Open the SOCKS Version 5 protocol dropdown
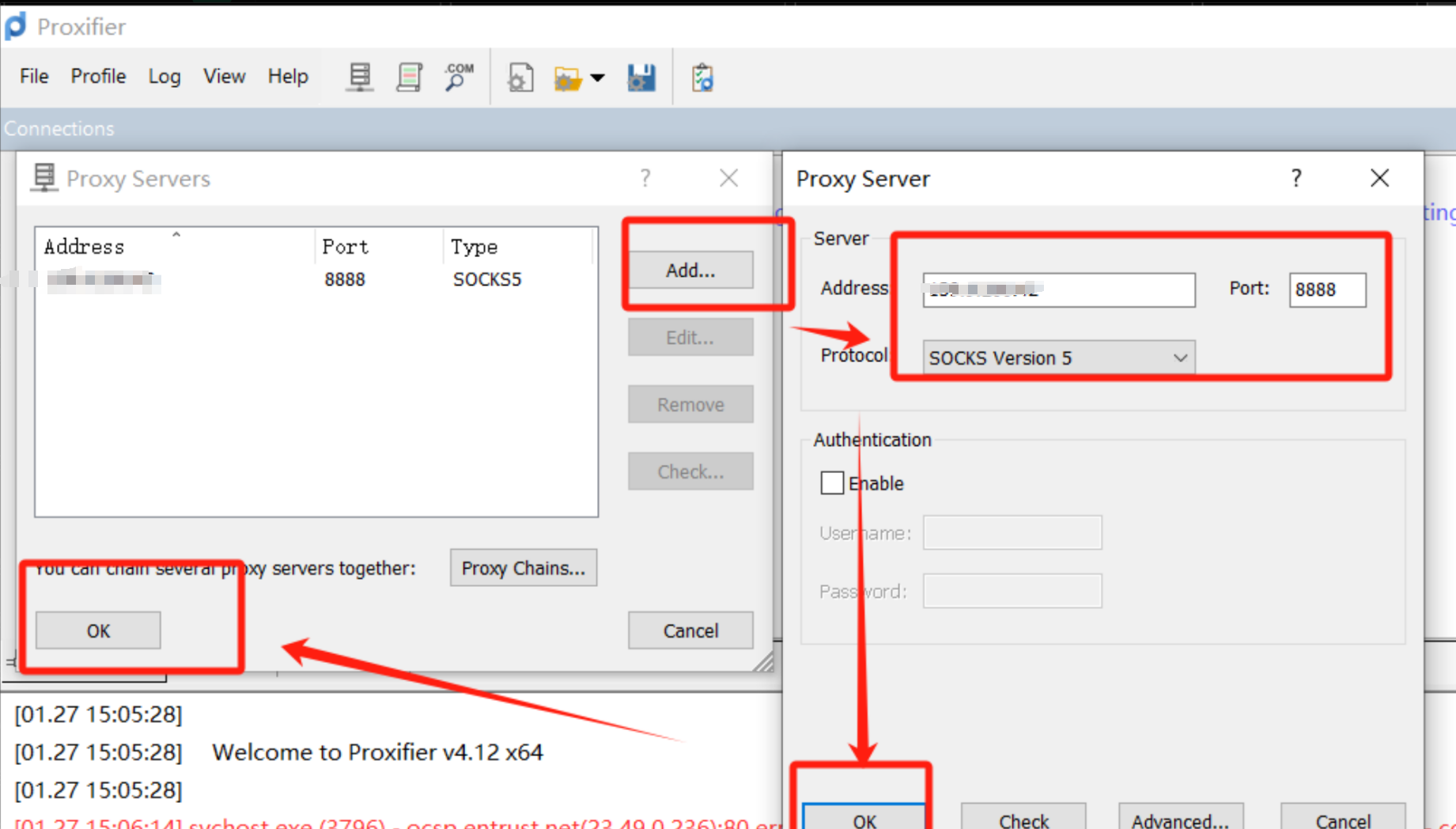This screenshot has width=1456, height=829. (x=1059, y=358)
